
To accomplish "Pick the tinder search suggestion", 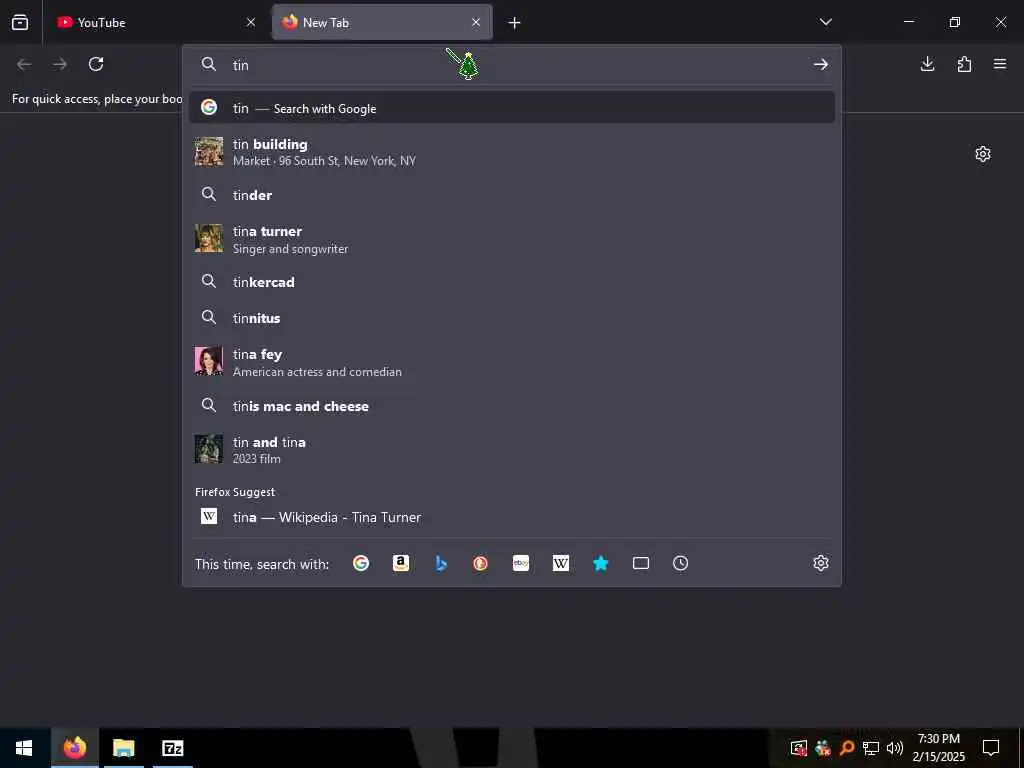I will point(512,195).
